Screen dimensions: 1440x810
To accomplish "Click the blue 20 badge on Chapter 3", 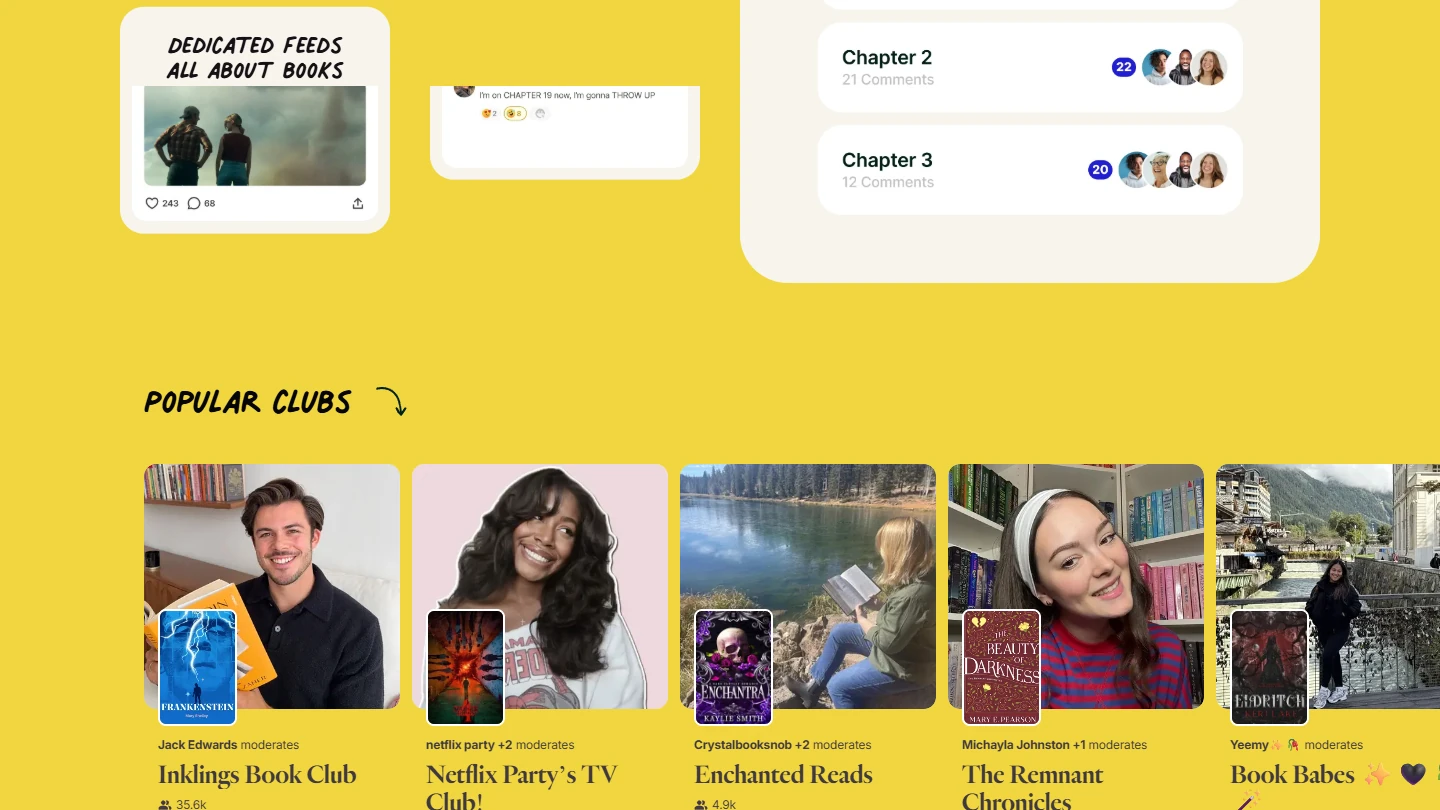I will [x=1100, y=170].
